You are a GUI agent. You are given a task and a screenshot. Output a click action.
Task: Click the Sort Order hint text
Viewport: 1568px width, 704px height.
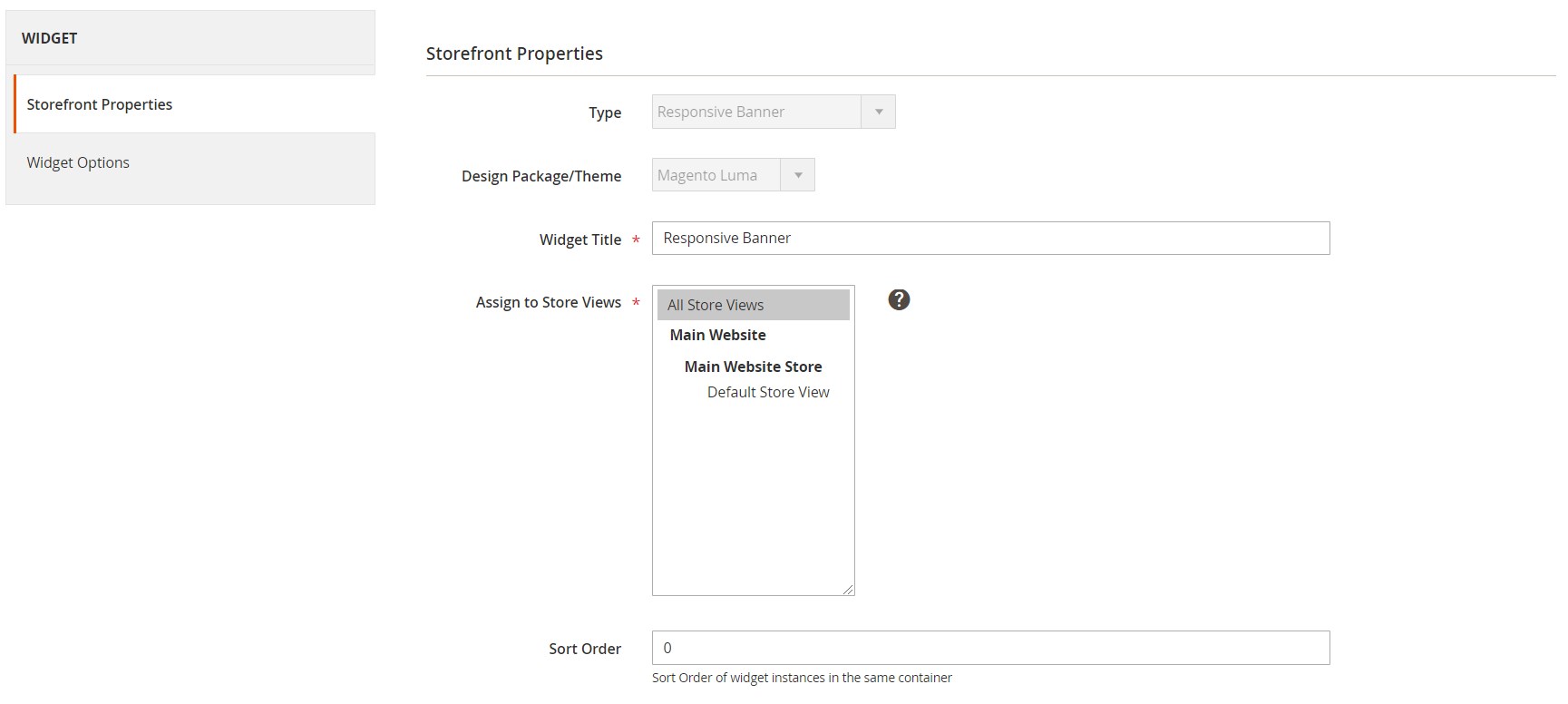[x=802, y=678]
